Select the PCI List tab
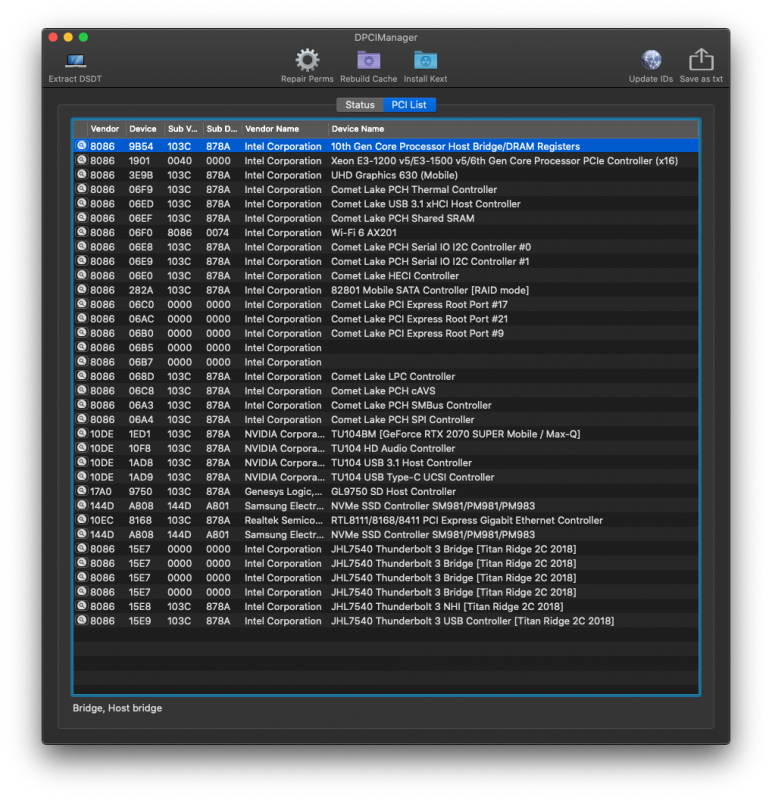This screenshot has height=800, width=772. [409, 105]
